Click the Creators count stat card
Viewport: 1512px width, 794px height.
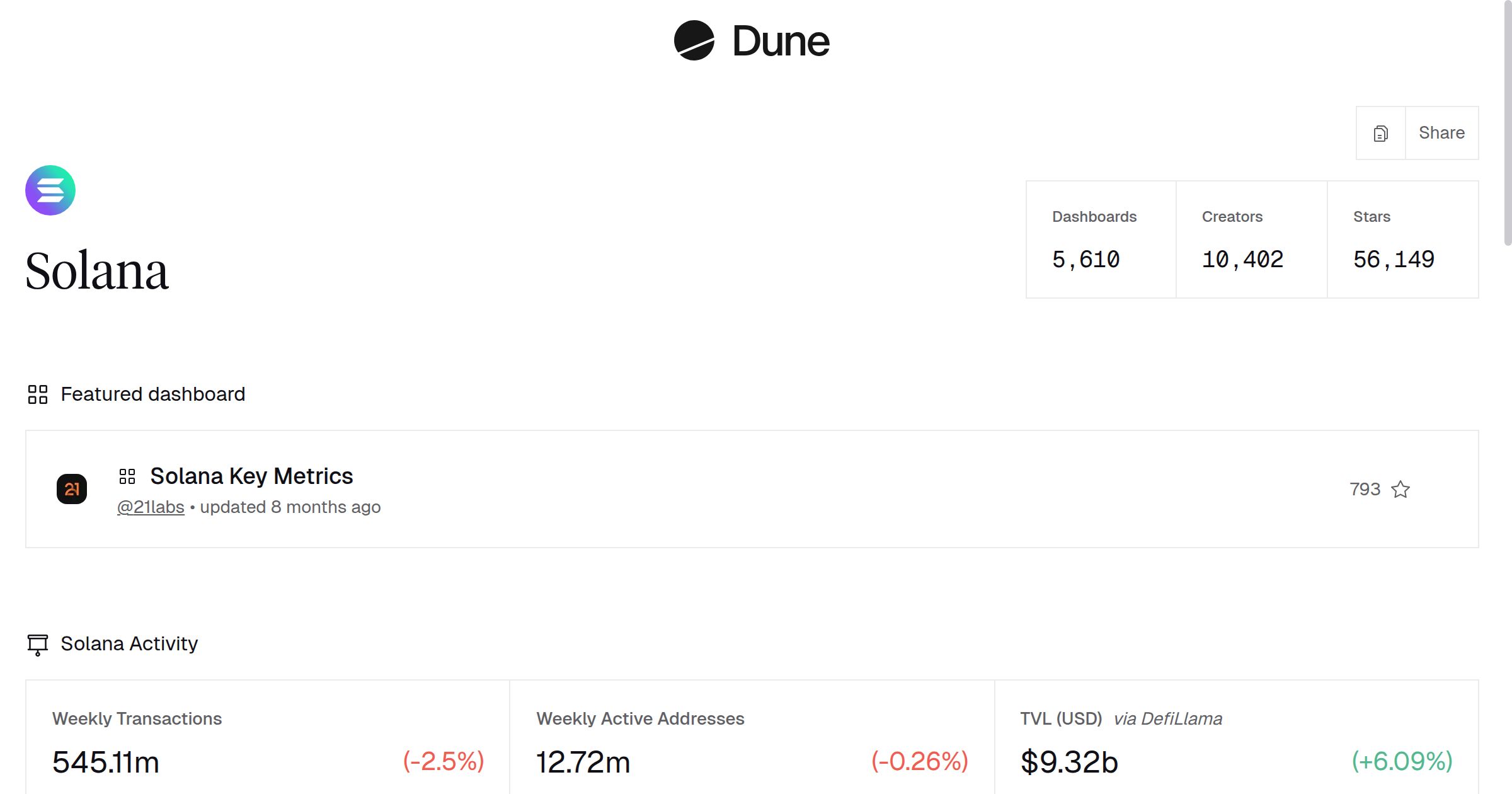tap(1251, 239)
